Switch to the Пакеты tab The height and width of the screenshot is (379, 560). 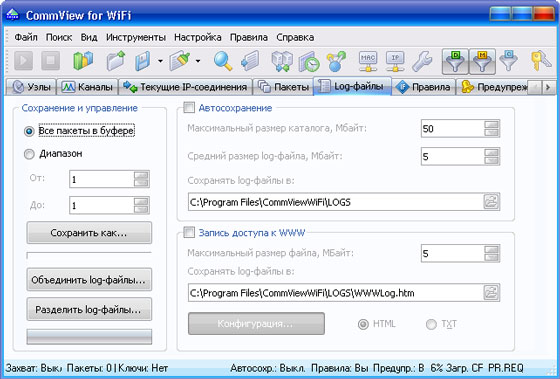click(x=283, y=87)
